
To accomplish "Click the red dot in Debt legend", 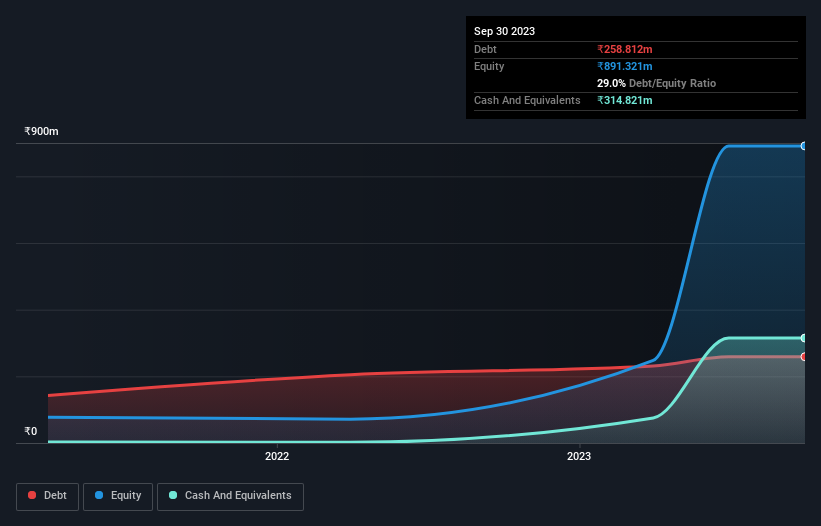I will tap(32, 495).
